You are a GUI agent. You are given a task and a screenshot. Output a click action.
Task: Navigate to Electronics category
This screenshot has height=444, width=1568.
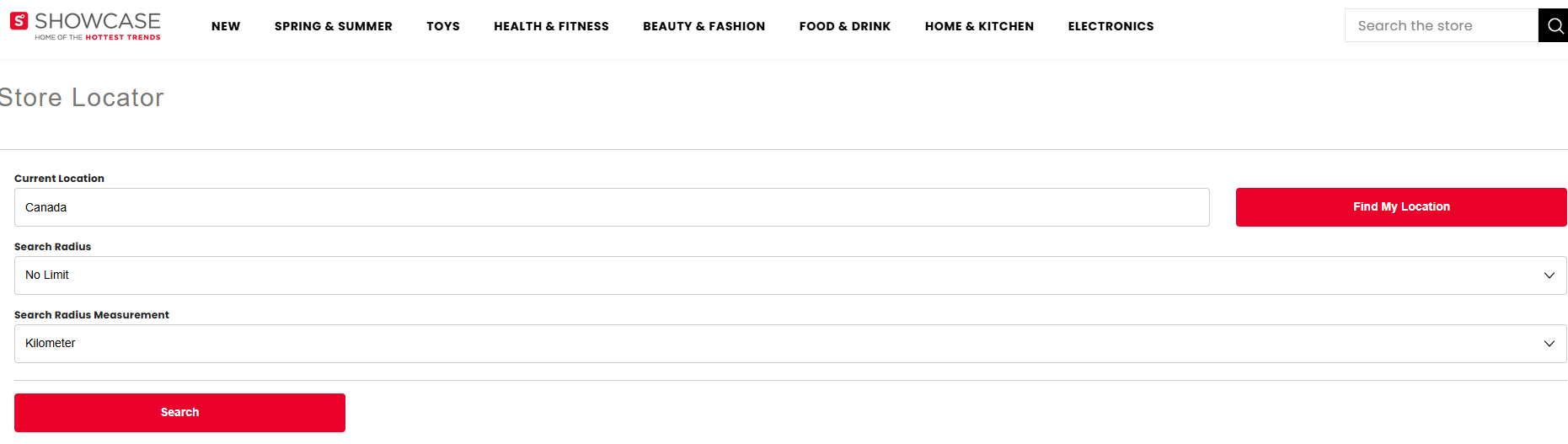click(1110, 26)
